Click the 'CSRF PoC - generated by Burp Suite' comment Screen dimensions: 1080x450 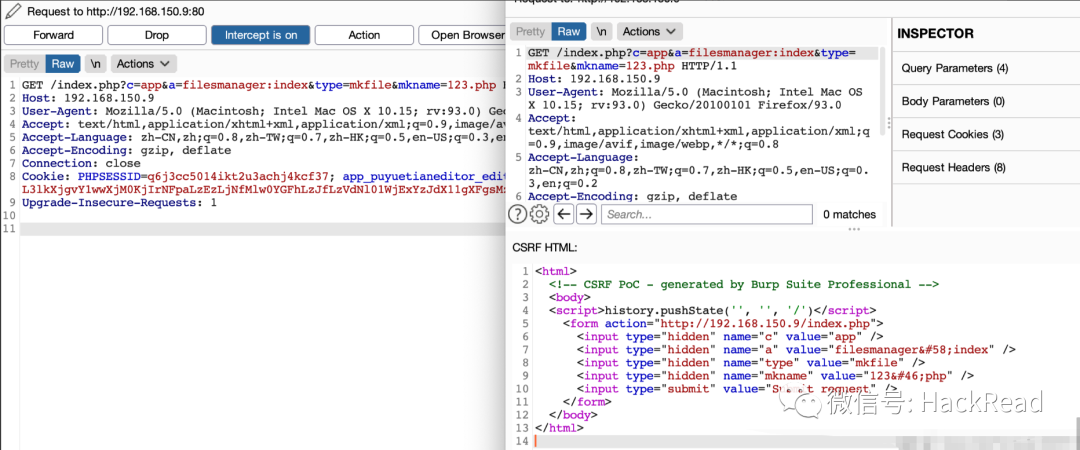point(744,284)
